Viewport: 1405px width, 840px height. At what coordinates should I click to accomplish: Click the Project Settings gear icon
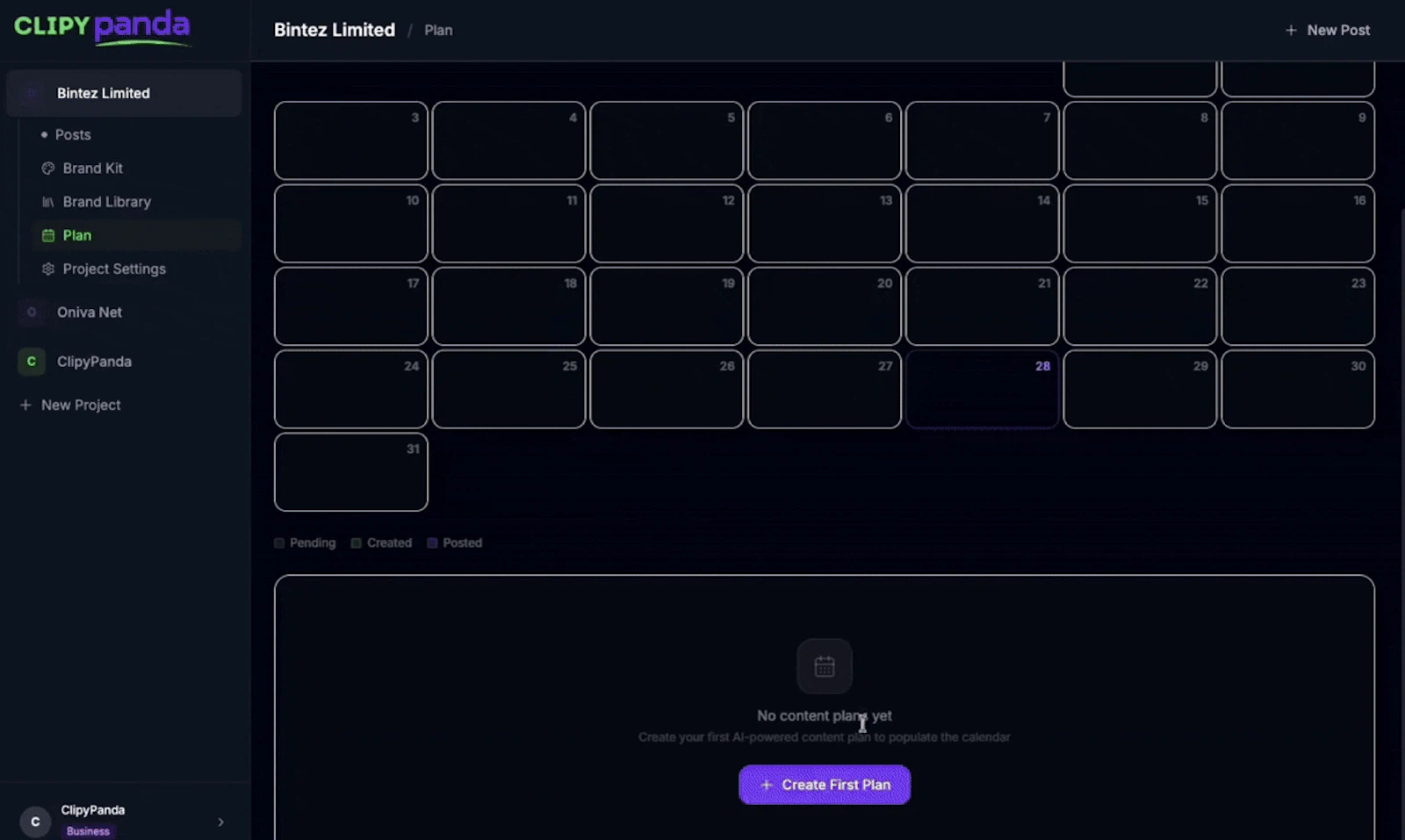click(x=48, y=269)
